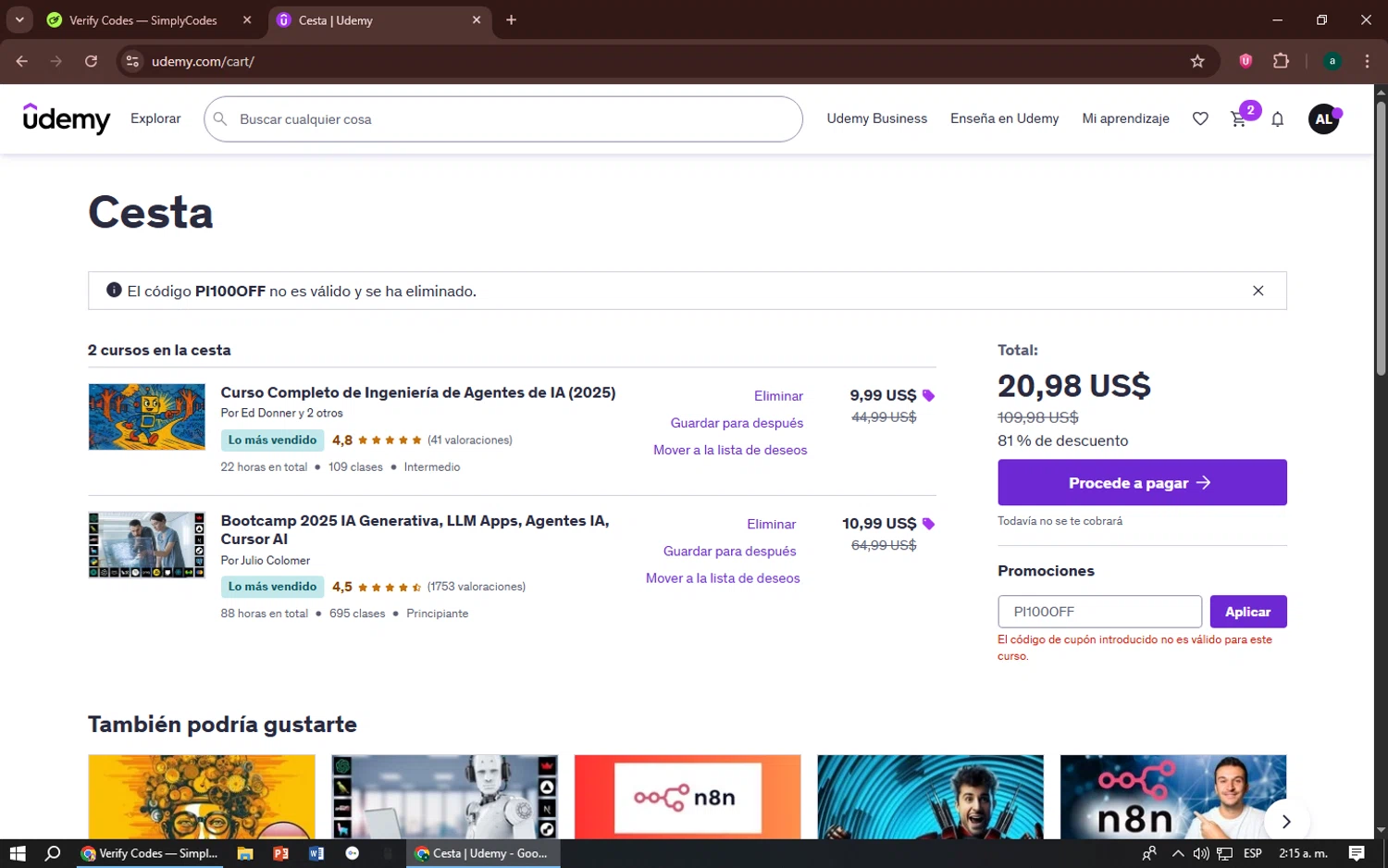Viewport: 1388px width, 868px height.
Task: Open the Udemy logo home link
Action: pos(67,118)
